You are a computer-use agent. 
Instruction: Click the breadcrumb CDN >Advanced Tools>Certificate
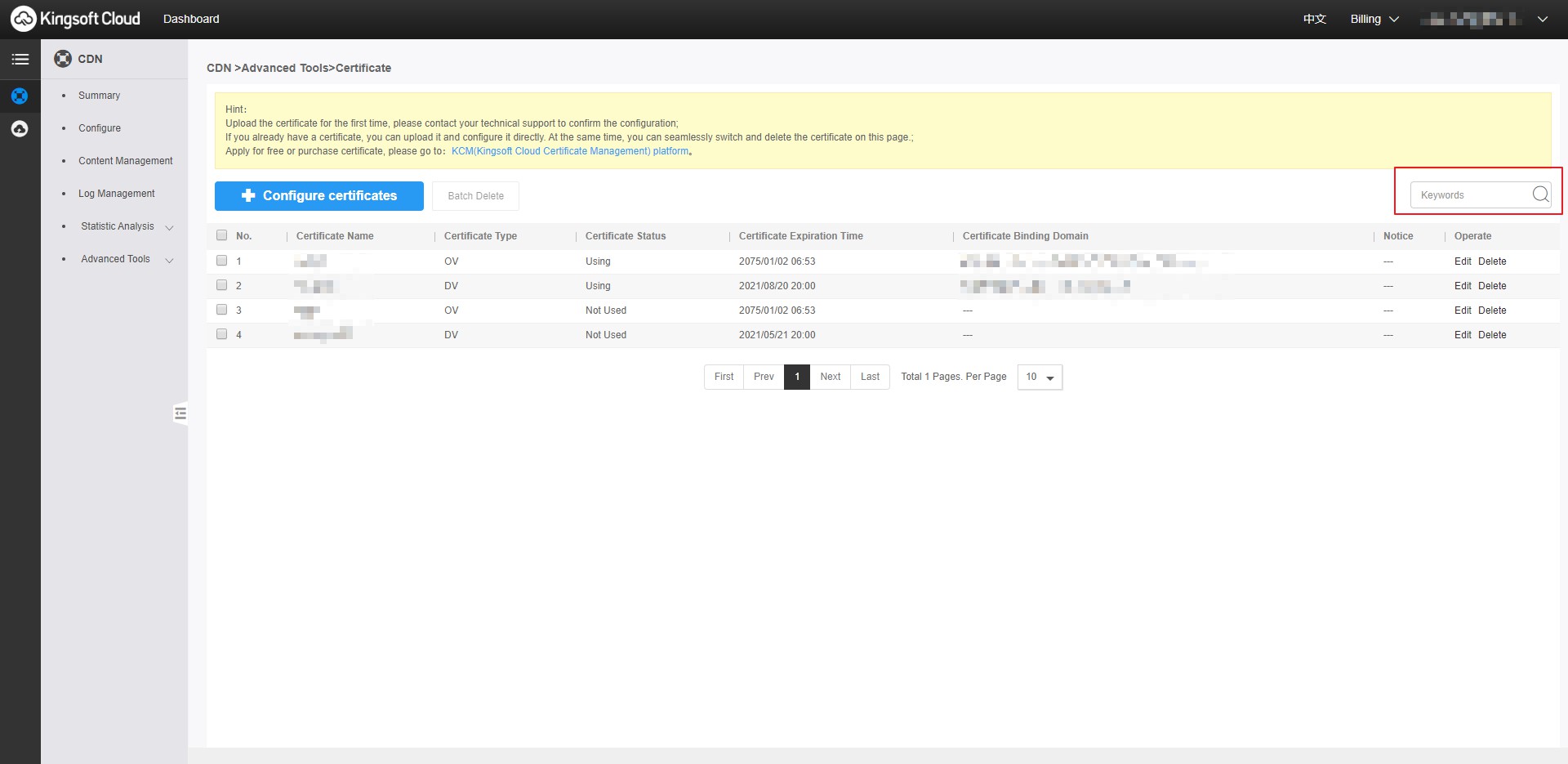pyautogui.click(x=299, y=68)
